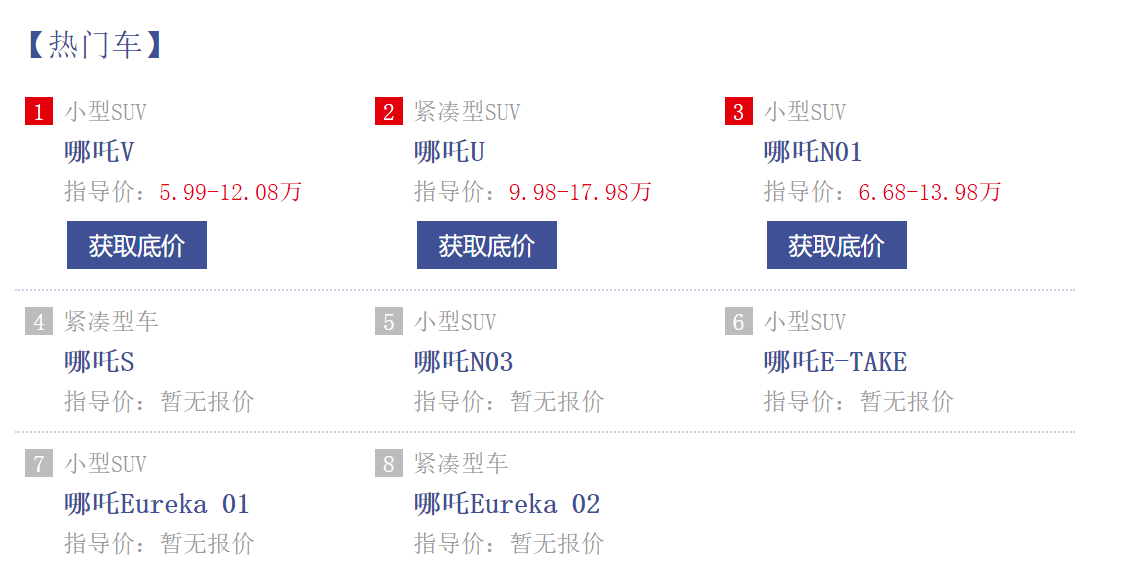Click the gray rank 5 badge
The width and height of the screenshot is (1131, 573).
(x=389, y=321)
